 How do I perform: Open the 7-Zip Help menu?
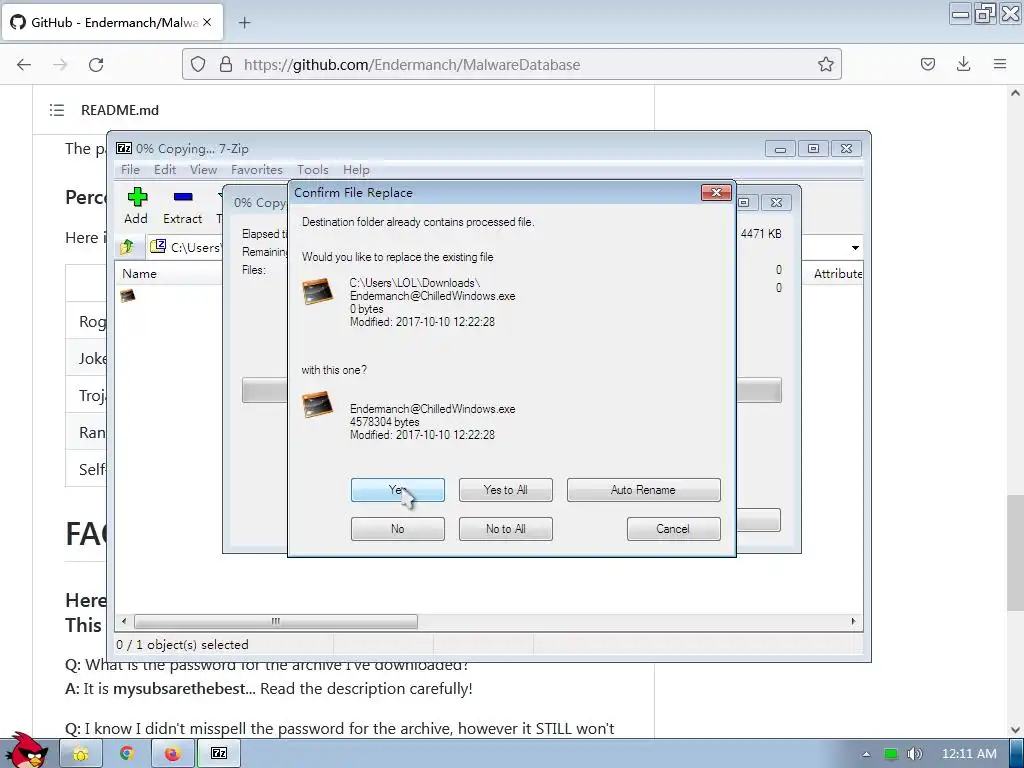coord(356,170)
